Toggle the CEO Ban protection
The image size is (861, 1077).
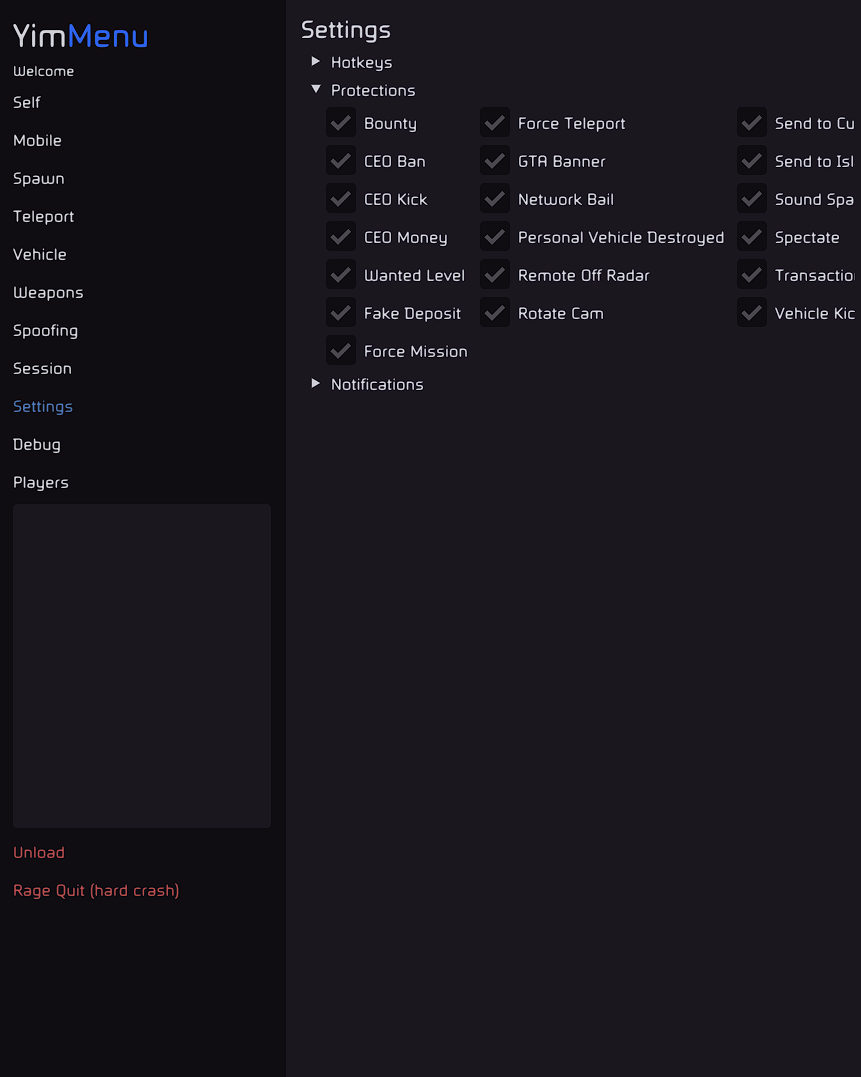point(340,160)
